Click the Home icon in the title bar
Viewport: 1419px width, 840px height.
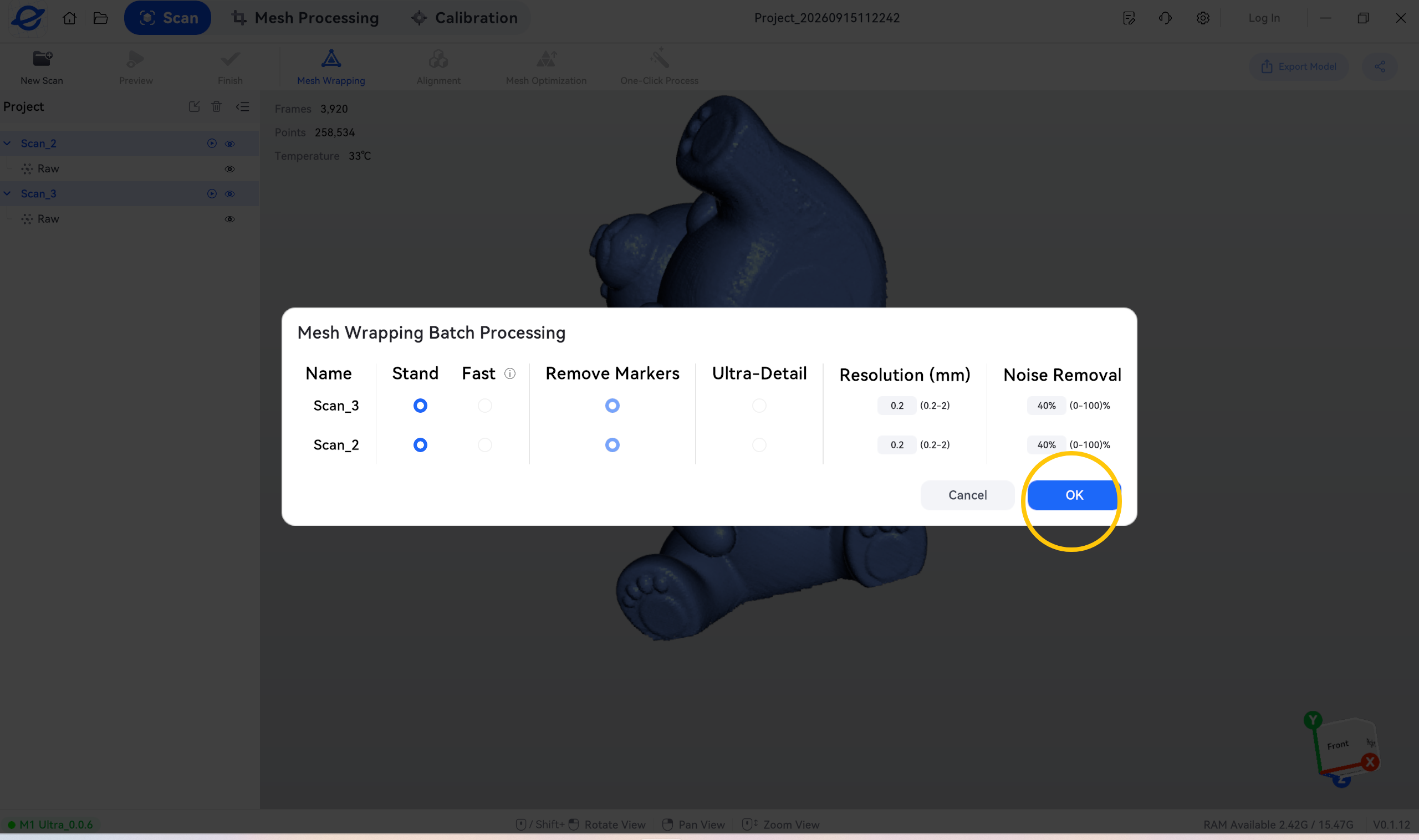tap(69, 18)
